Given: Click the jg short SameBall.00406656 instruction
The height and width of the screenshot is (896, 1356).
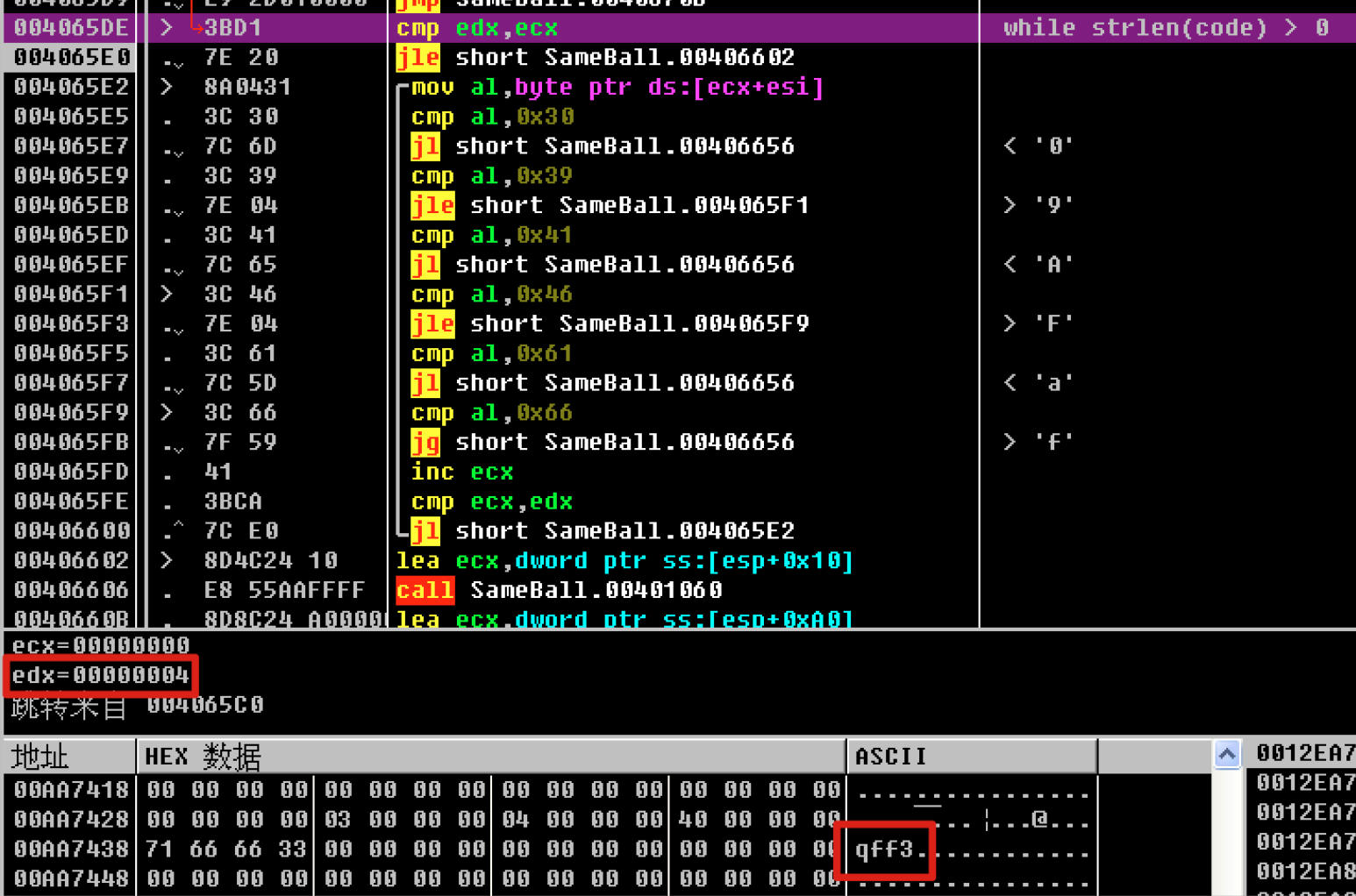Looking at the screenshot, I should (602, 442).
